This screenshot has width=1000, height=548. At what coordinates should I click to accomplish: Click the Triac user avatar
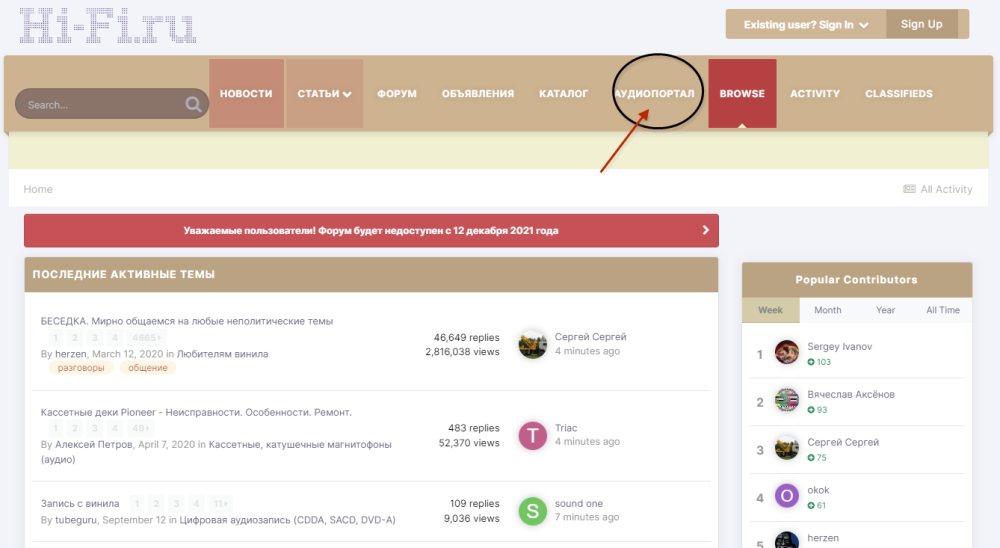click(533, 435)
